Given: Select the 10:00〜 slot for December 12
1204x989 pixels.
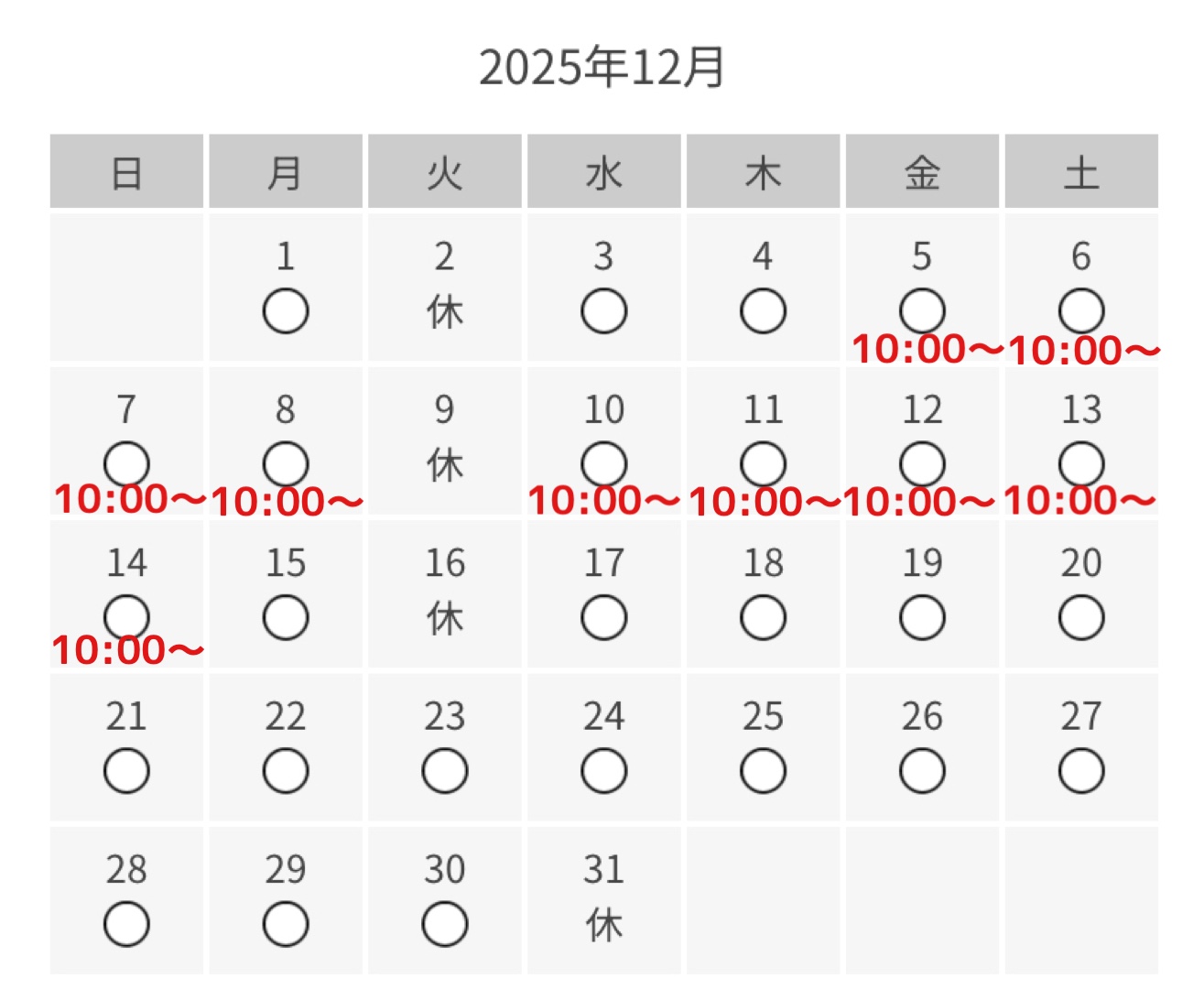Looking at the screenshot, I should point(918,502).
